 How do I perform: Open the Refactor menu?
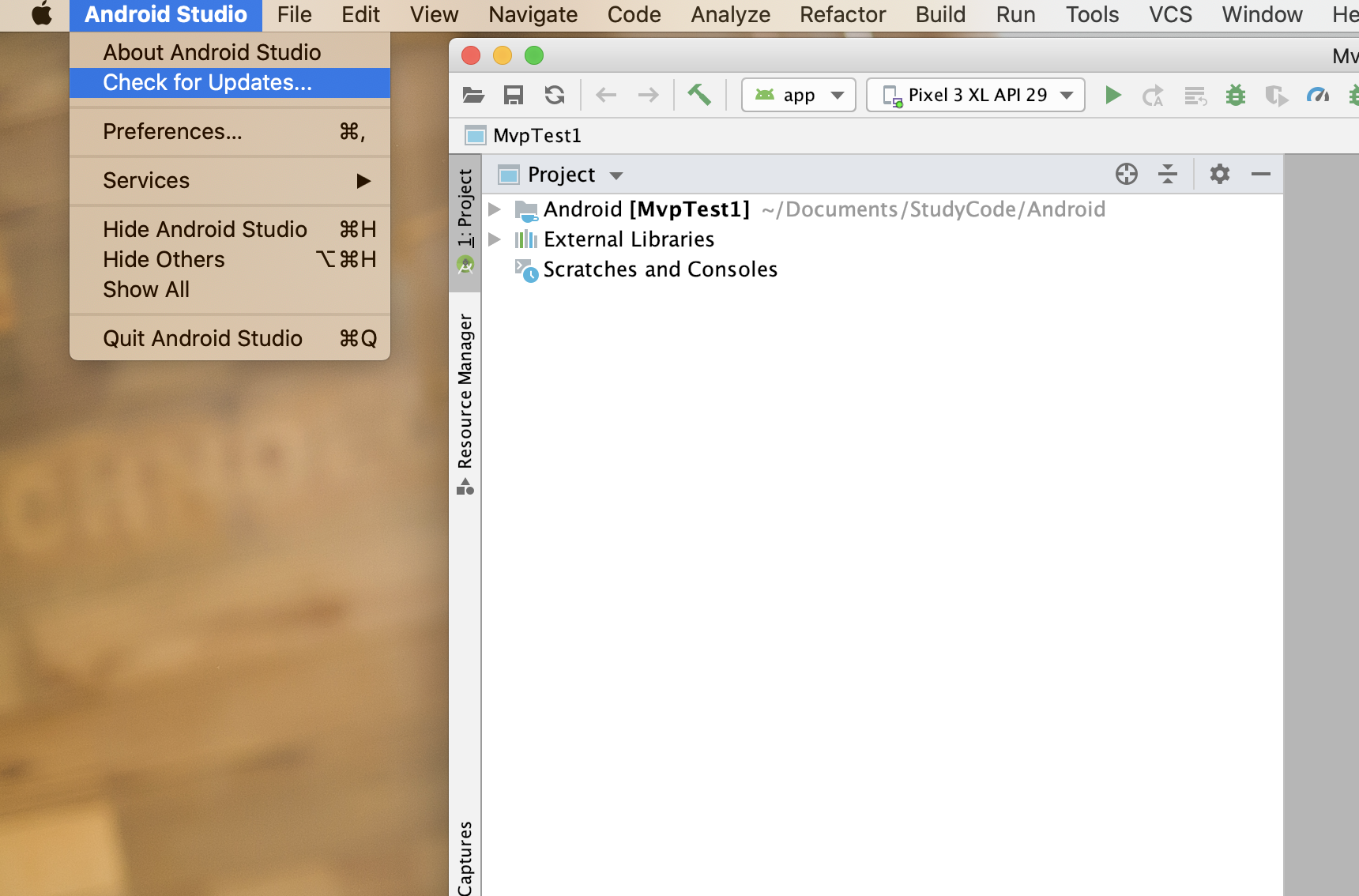842,14
